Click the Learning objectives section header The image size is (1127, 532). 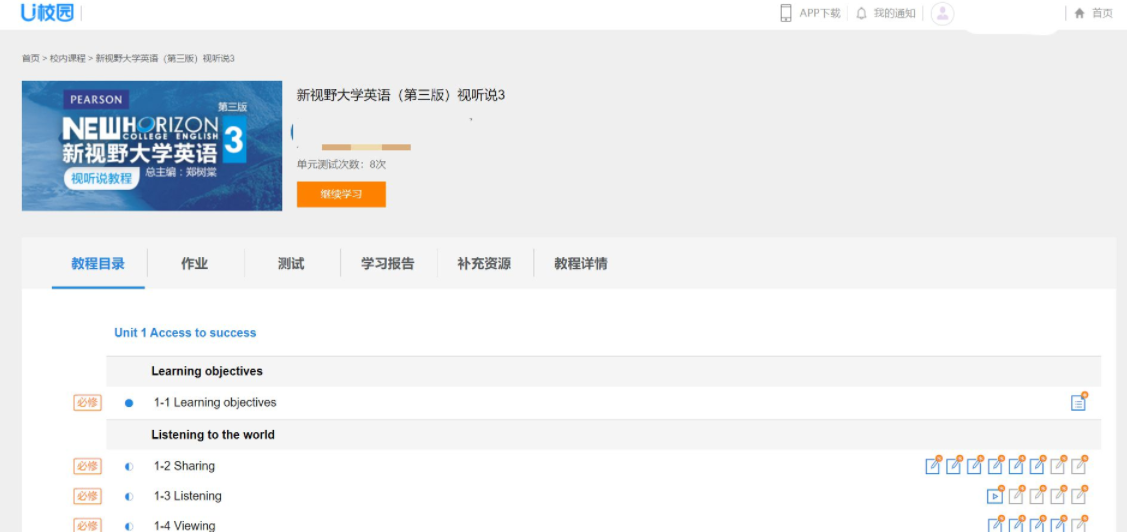207,372
